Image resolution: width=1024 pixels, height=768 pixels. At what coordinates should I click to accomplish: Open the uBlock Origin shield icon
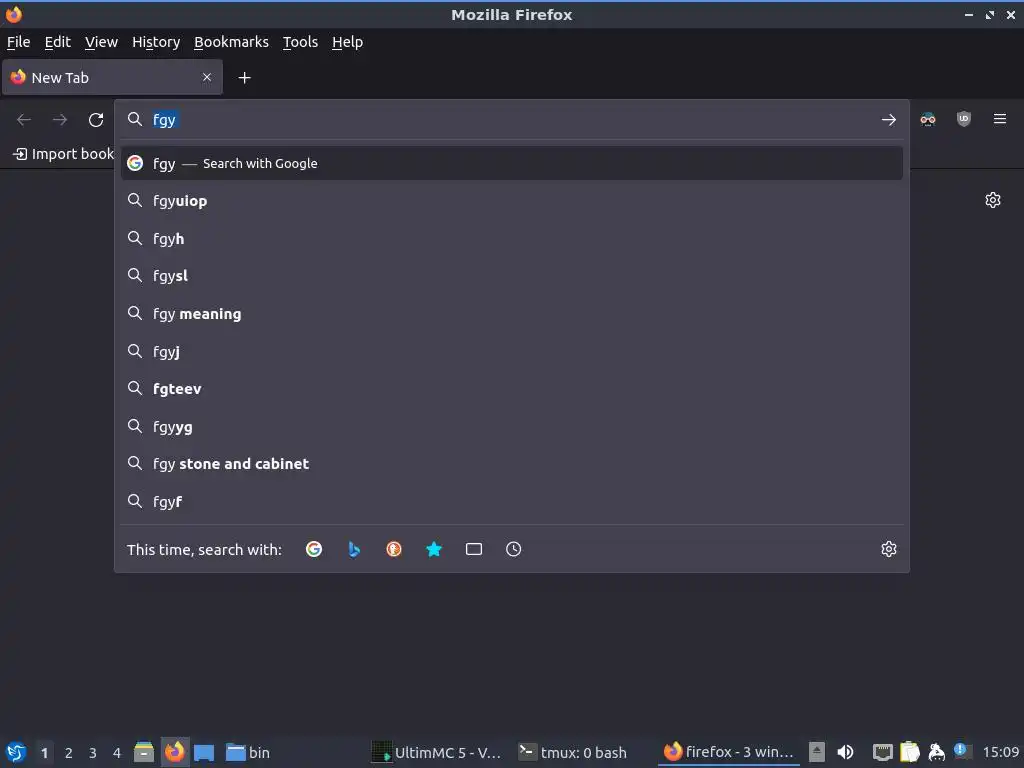[x=963, y=119]
